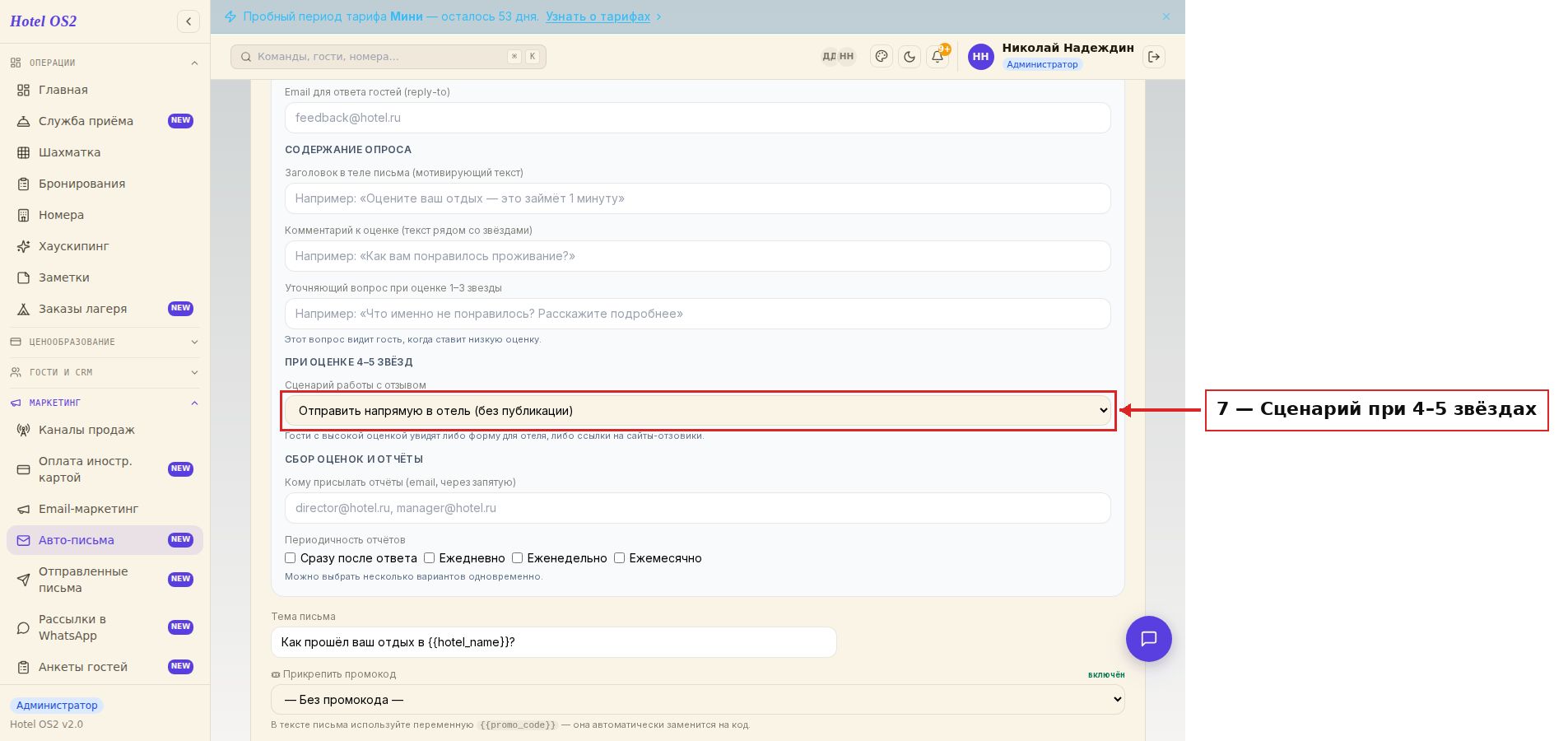This screenshot has height=741, width=1568.
Task: Open the chat support bubble
Action: point(1149,639)
